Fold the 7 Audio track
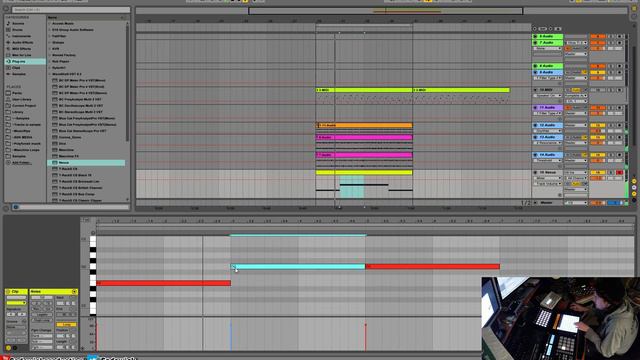 tap(535, 43)
